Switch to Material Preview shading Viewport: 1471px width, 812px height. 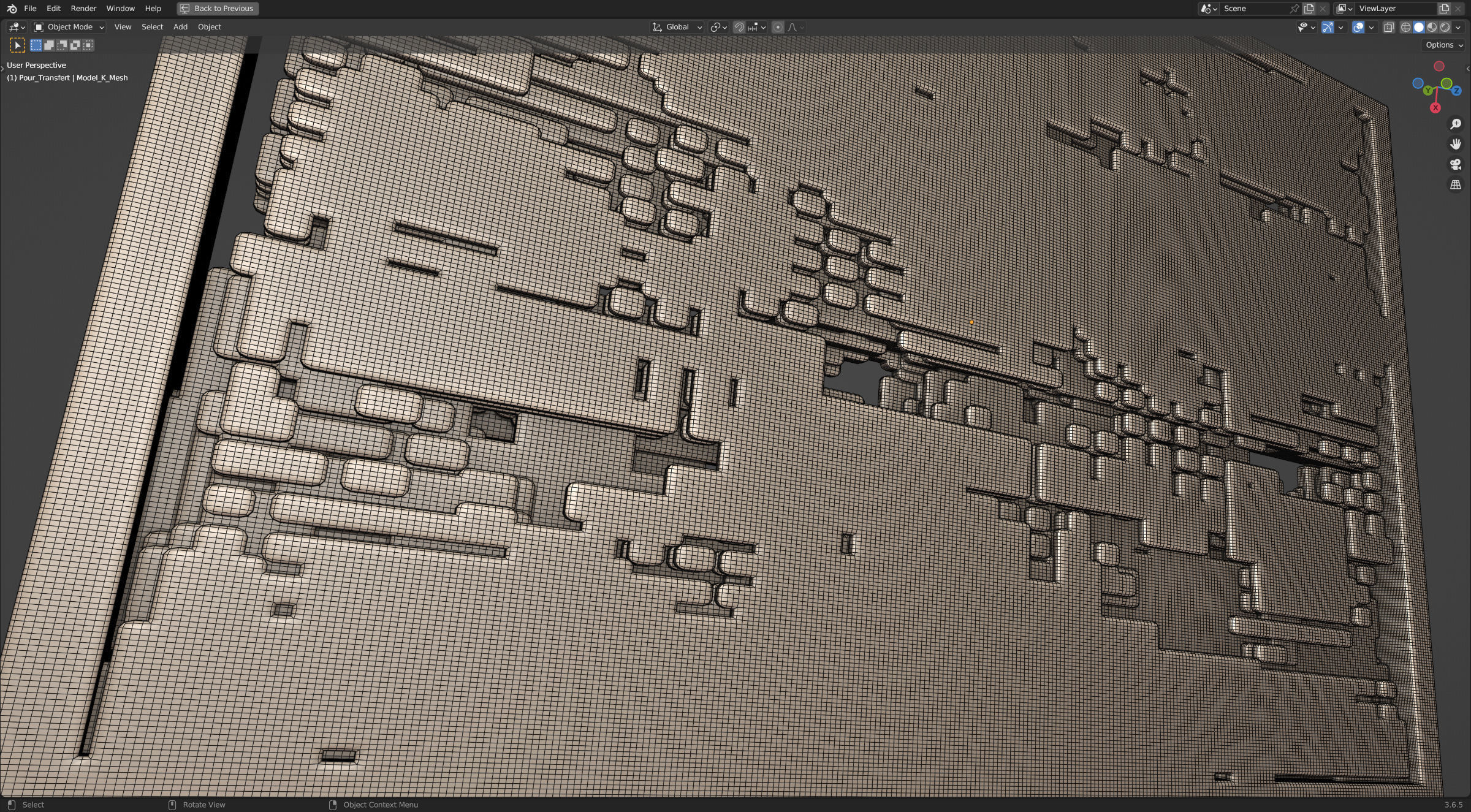point(1432,27)
